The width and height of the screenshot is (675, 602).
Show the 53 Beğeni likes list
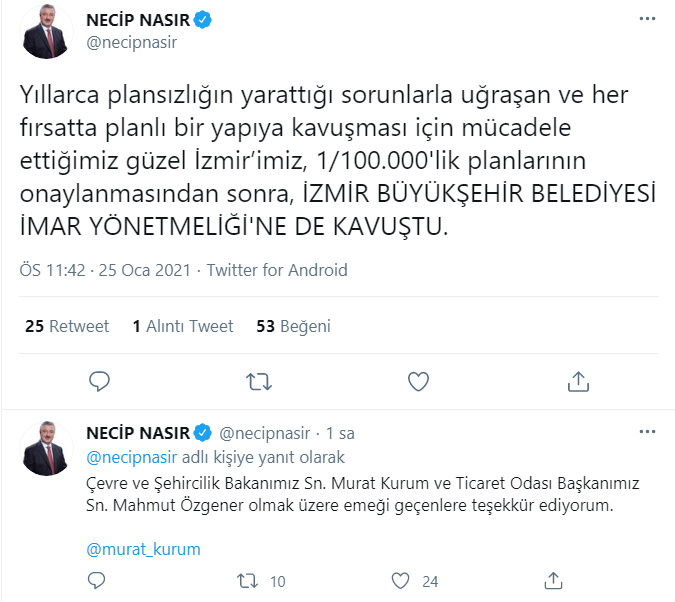point(293,326)
